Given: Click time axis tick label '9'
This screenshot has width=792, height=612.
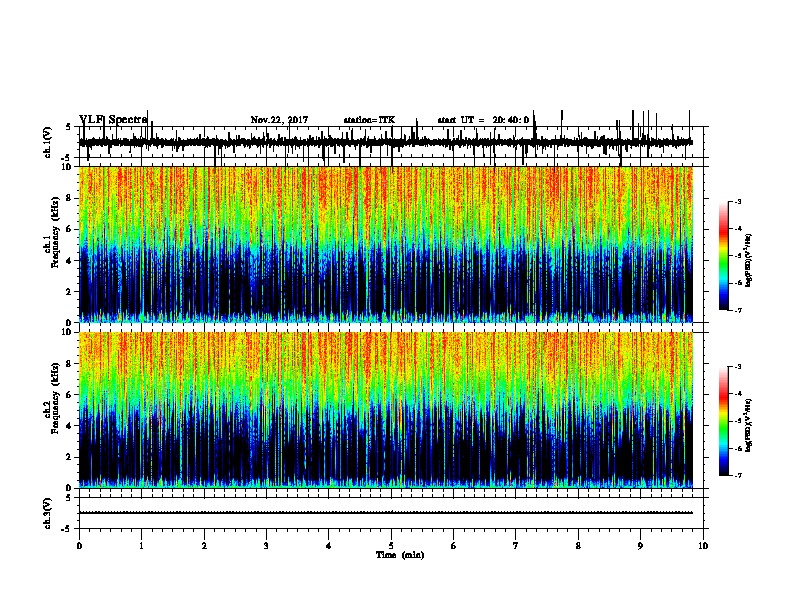Looking at the screenshot, I should [640, 546].
